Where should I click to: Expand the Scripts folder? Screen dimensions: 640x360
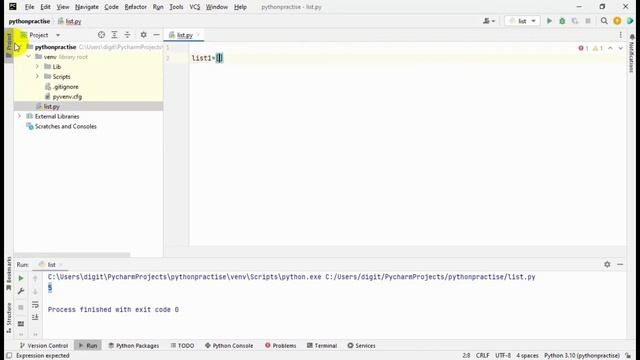coord(37,76)
